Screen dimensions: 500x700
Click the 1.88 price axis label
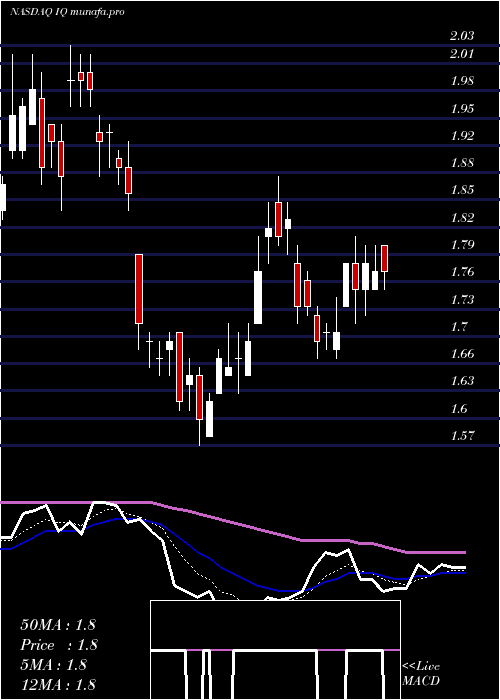coord(462,163)
